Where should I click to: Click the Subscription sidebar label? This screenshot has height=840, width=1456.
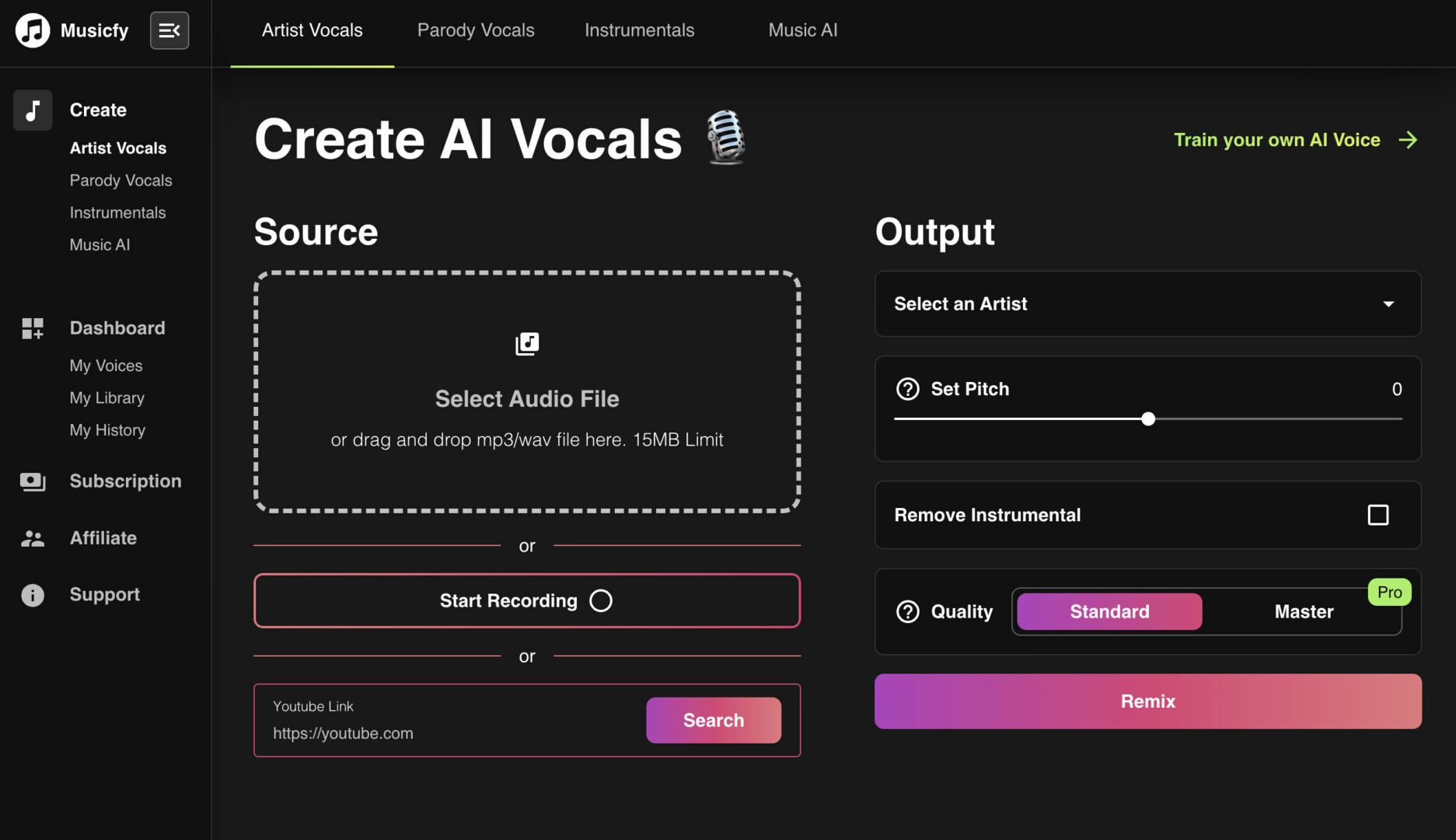click(125, 481)
